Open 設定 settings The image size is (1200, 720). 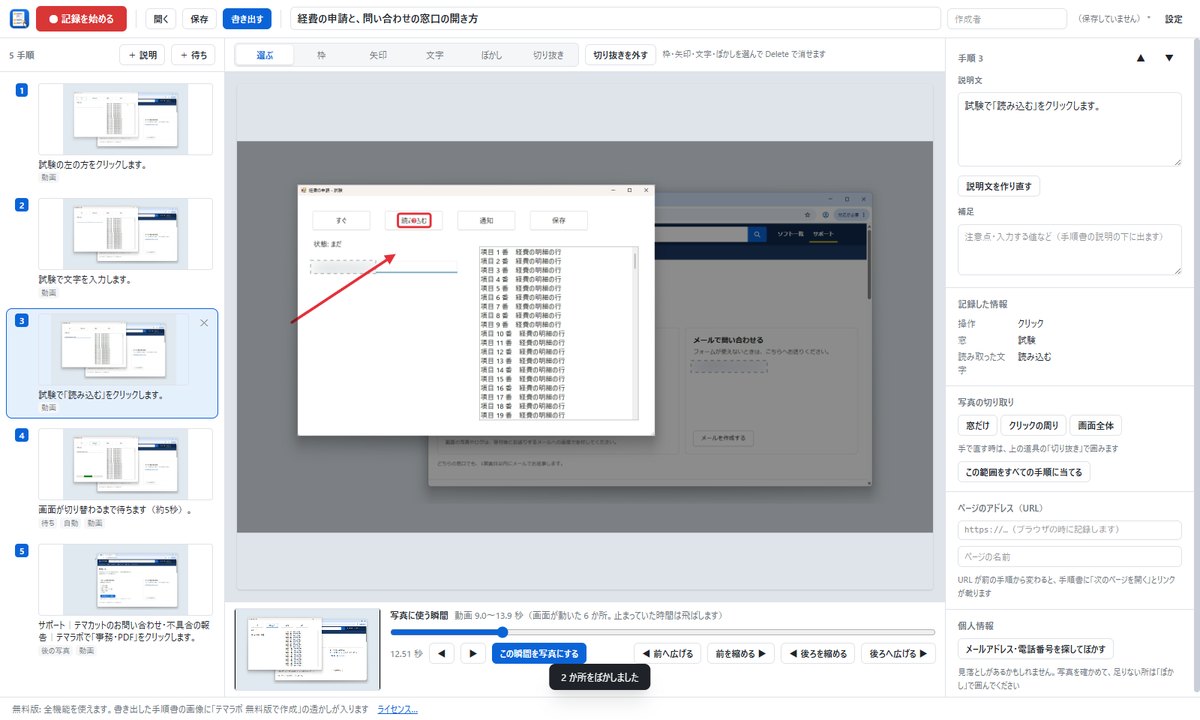1173,19
